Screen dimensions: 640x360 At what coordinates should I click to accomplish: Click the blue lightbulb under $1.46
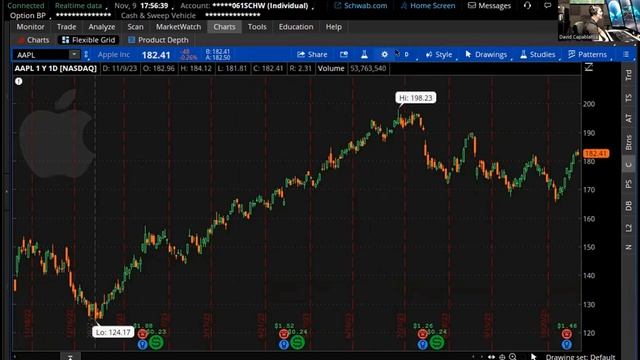[x=567, y=345]
